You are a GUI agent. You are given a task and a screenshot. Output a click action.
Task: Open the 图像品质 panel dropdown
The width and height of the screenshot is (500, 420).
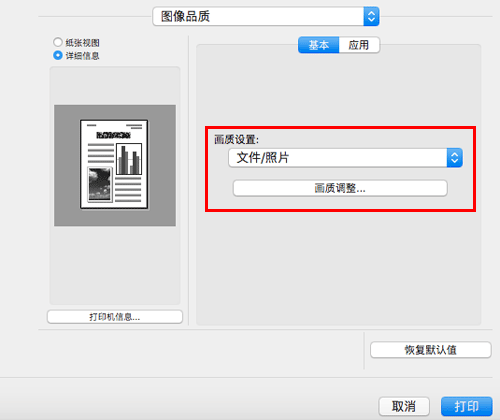coord(266,16)
